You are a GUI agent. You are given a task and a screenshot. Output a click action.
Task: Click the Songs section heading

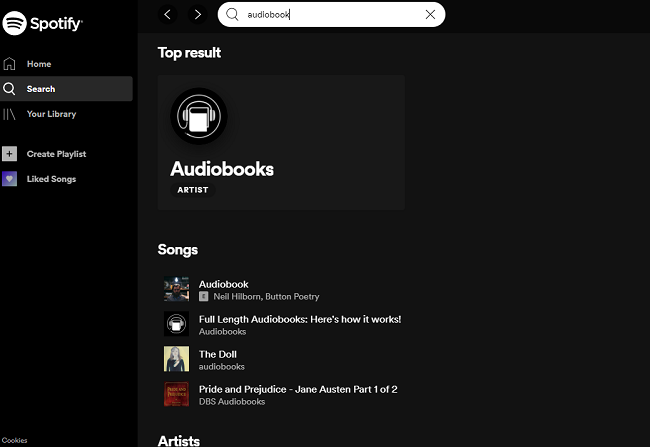[x=177, y=250]
